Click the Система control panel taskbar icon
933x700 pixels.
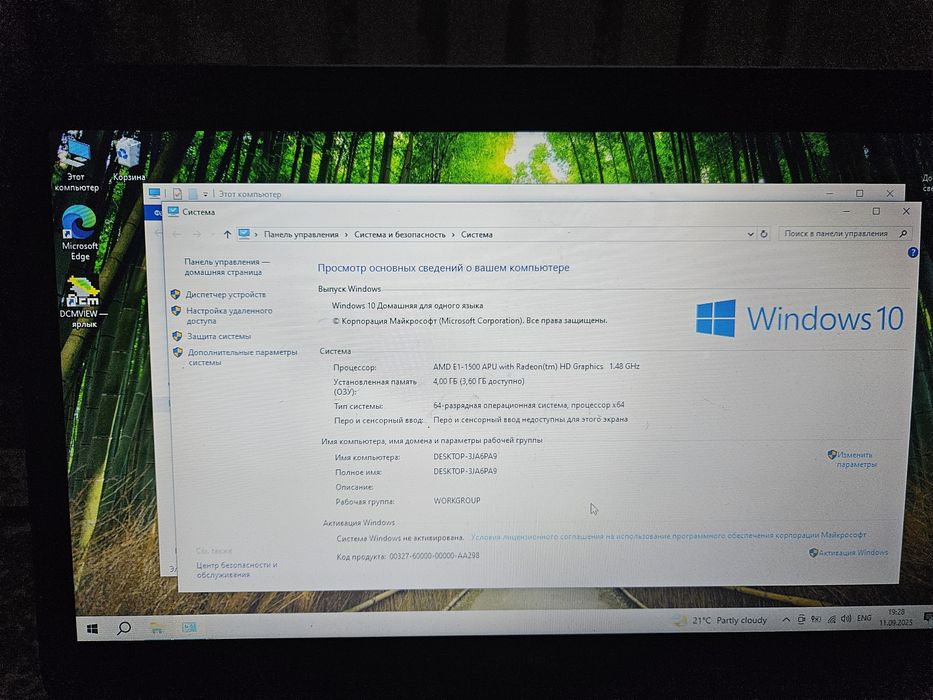(x=189, y=627)
